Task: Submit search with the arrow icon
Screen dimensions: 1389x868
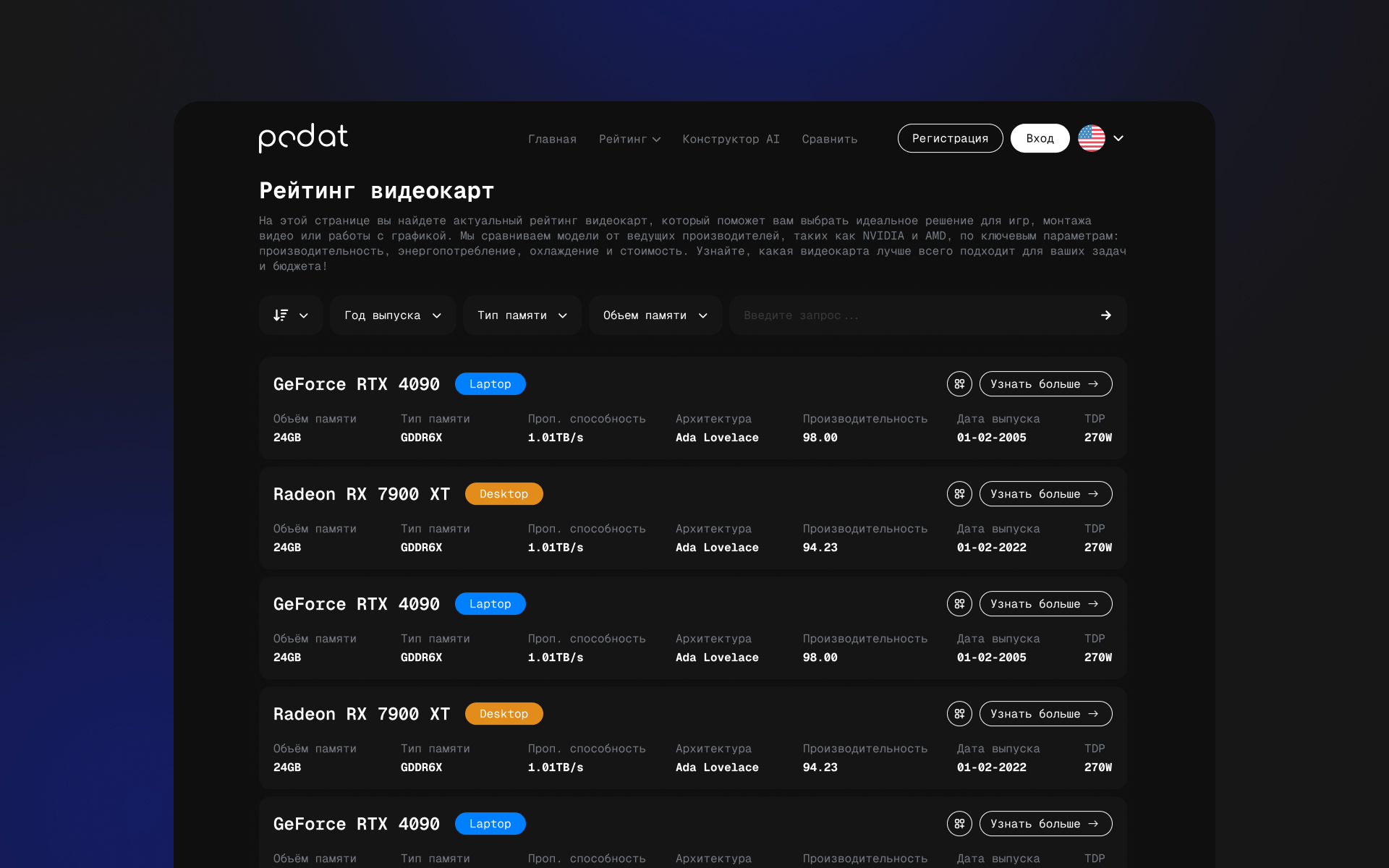Action: 1105,315
